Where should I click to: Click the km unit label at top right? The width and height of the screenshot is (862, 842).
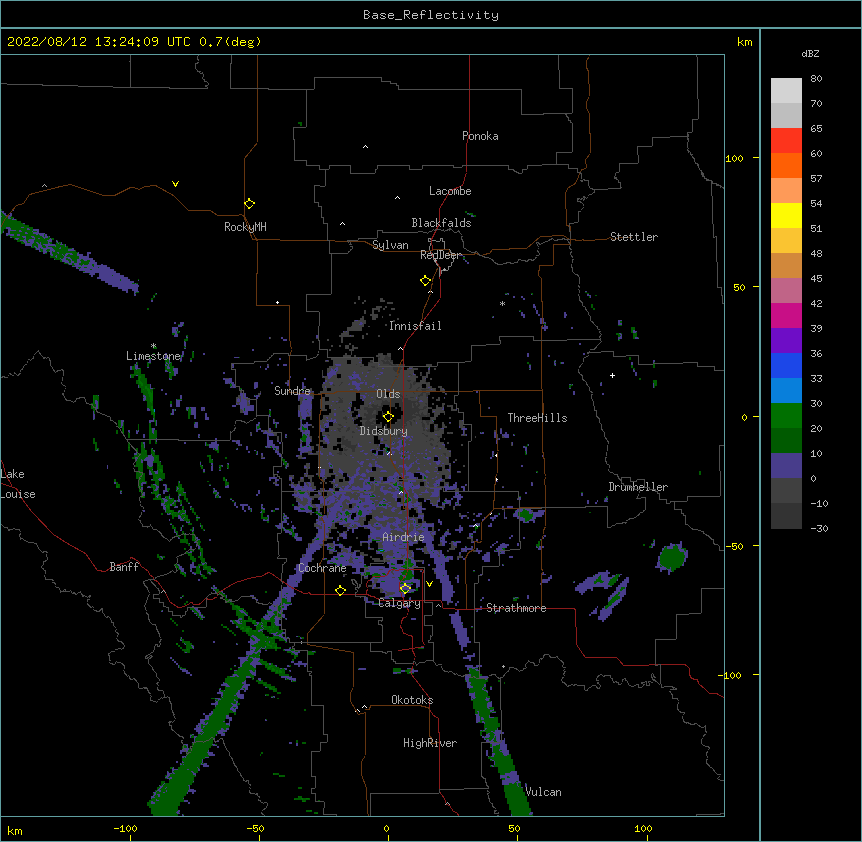(745, 42)
